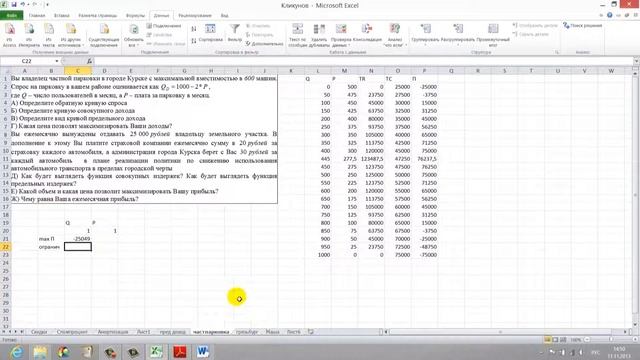
Task: Open Subtotal (Промежуточный итог)
Action: [x=493, y=35]
